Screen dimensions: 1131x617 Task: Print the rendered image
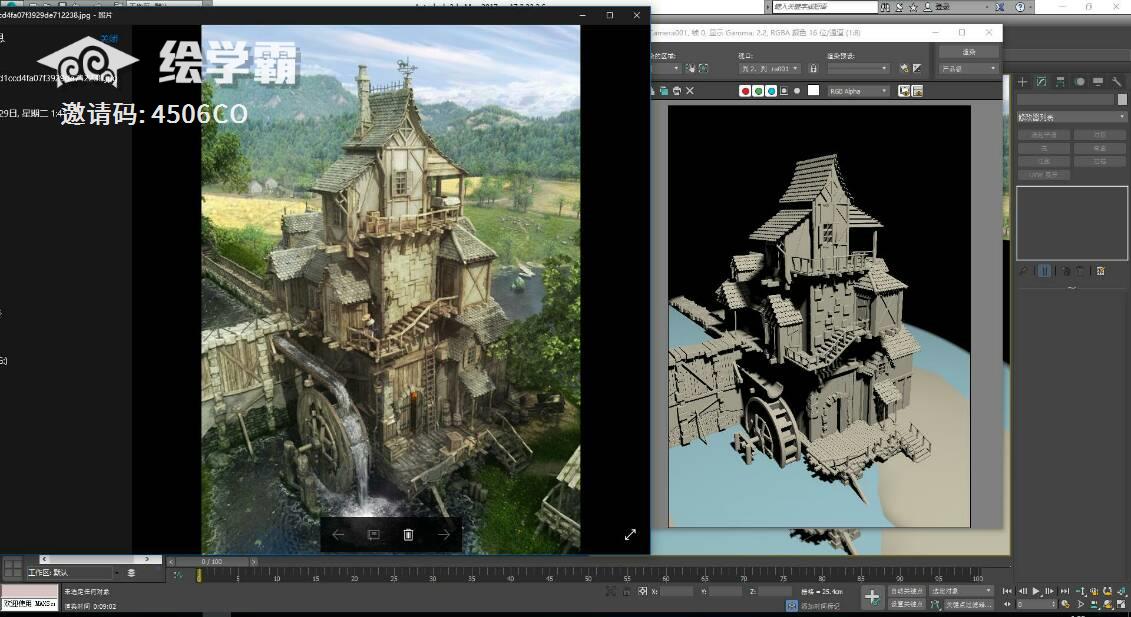(677, 91)
